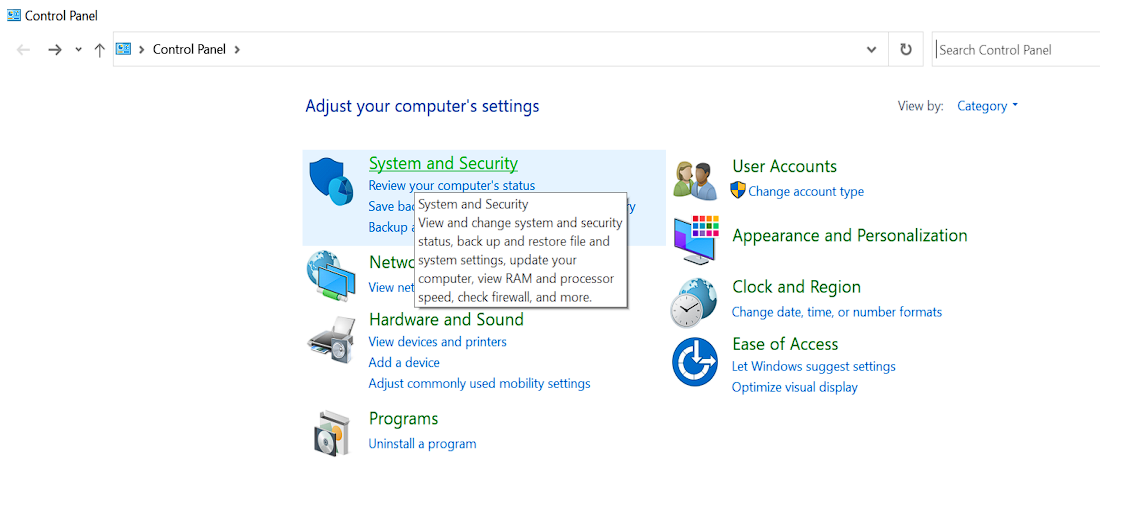This screenshot has width=1125, height=514.
Task: Click the 'View by:' label
Action: (921, 106)
